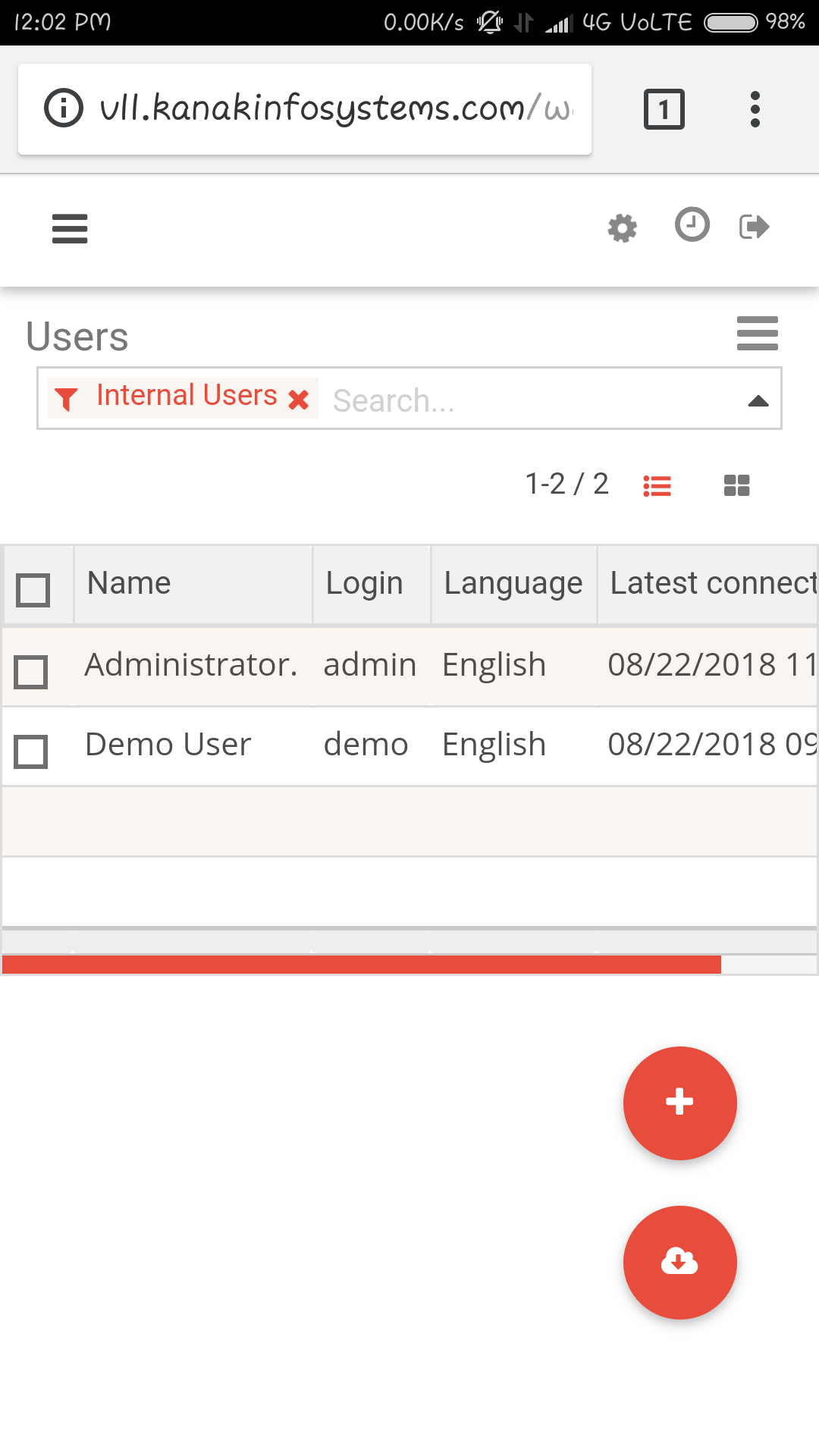Click the Users page title
The height and width of the screenshot is (1456, 819).
coord(77,337)
